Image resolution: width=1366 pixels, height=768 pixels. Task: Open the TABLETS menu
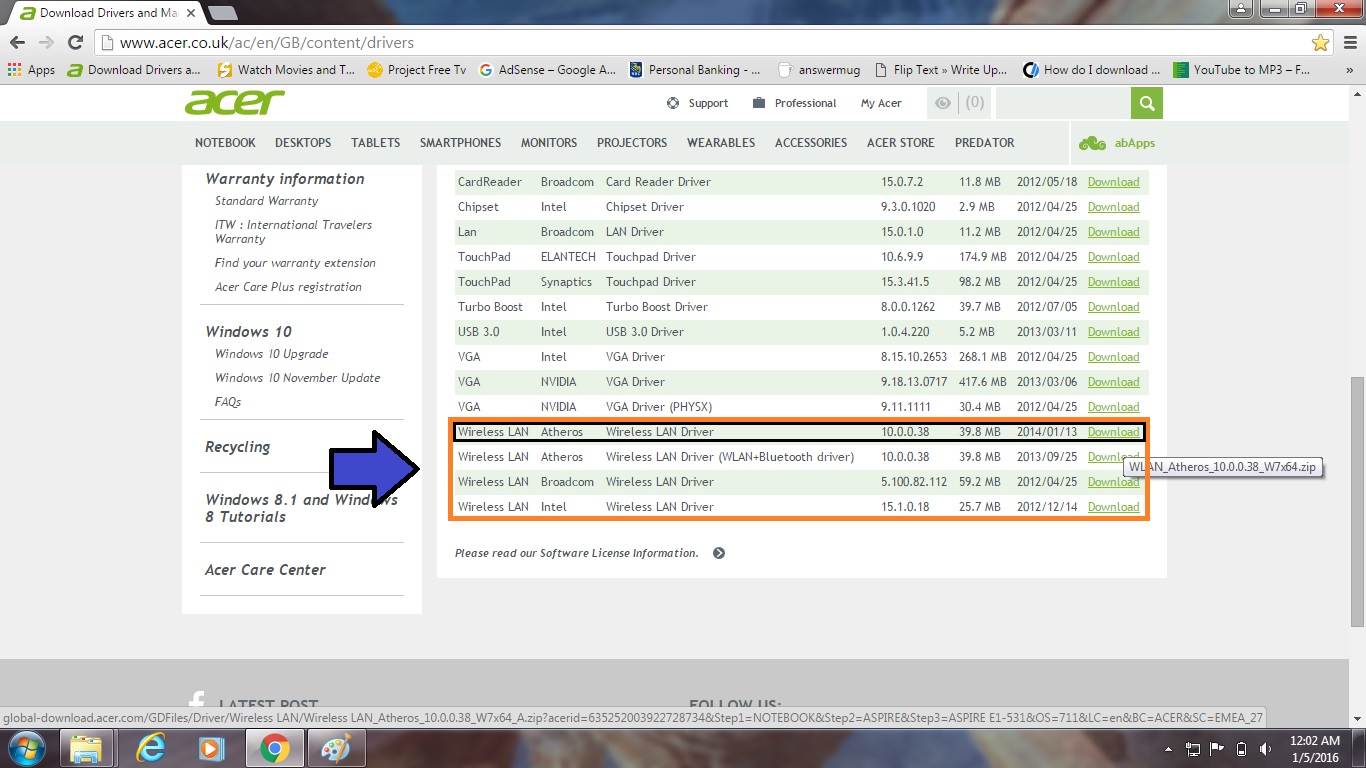(375, 143)
